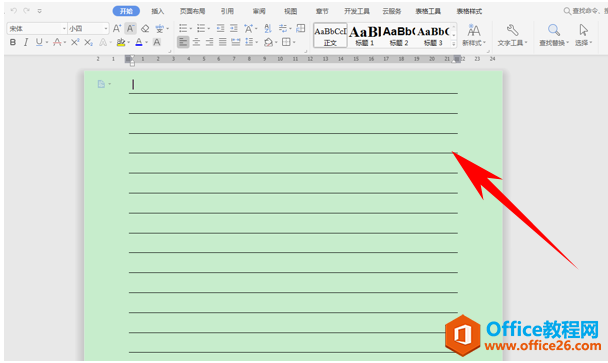608x363 pixels.
Task: Apply the 正文 (Normal) style
Action: pos(330,35)
